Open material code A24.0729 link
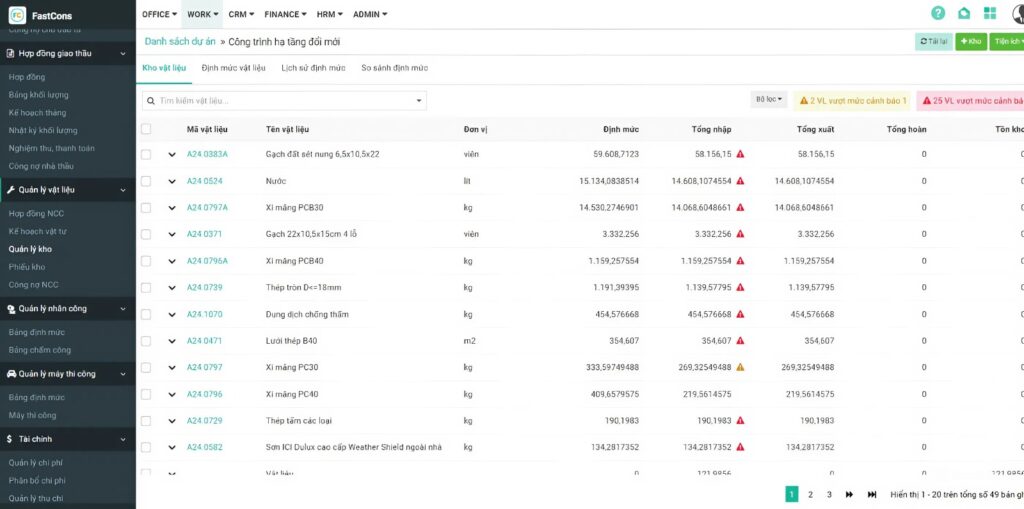The image size is (1024, 509). coord(204,421)
